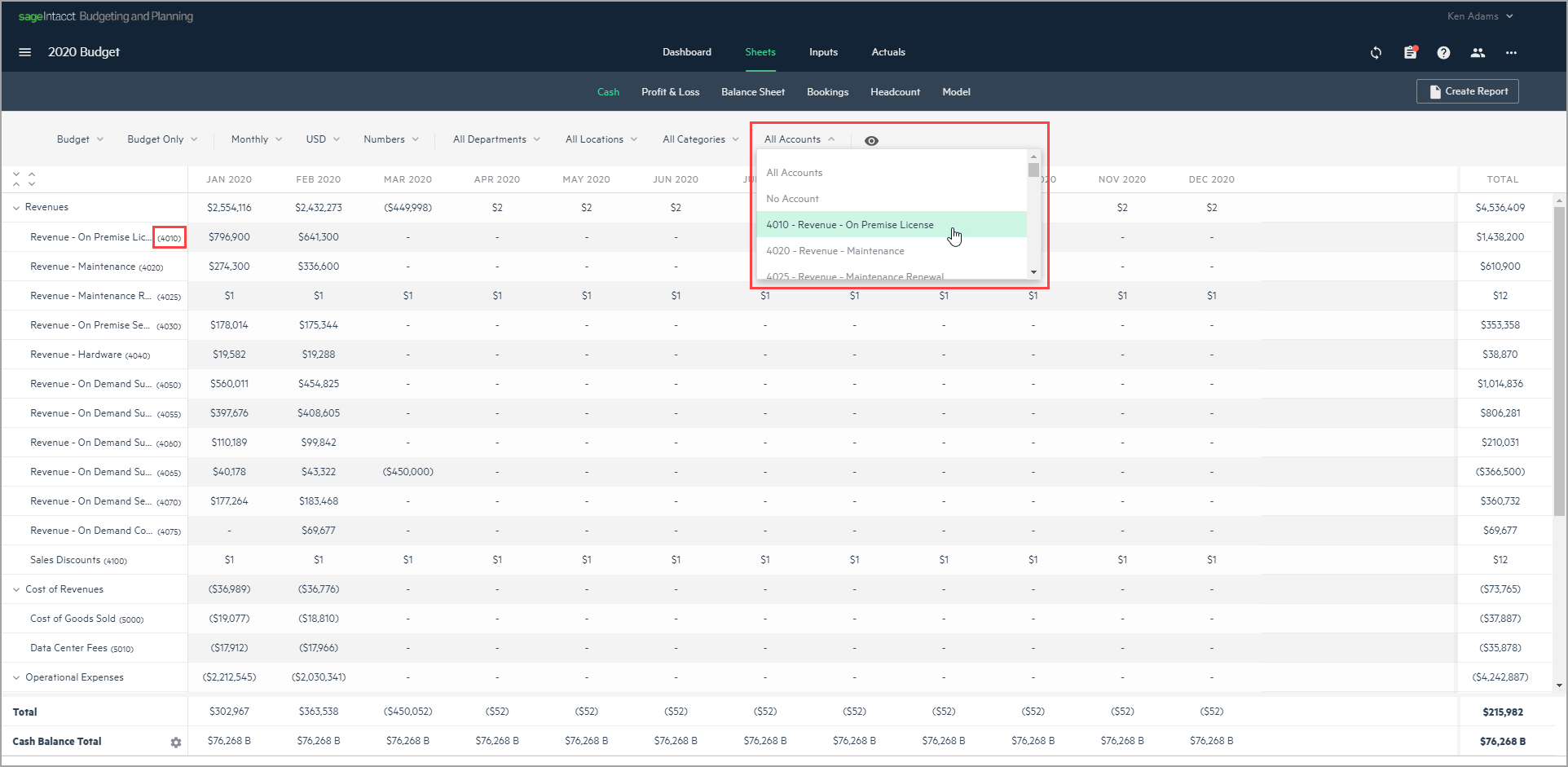Click the 2020 Budget title
Viewport: 1568px width, 767px height.
pos(84,52)
